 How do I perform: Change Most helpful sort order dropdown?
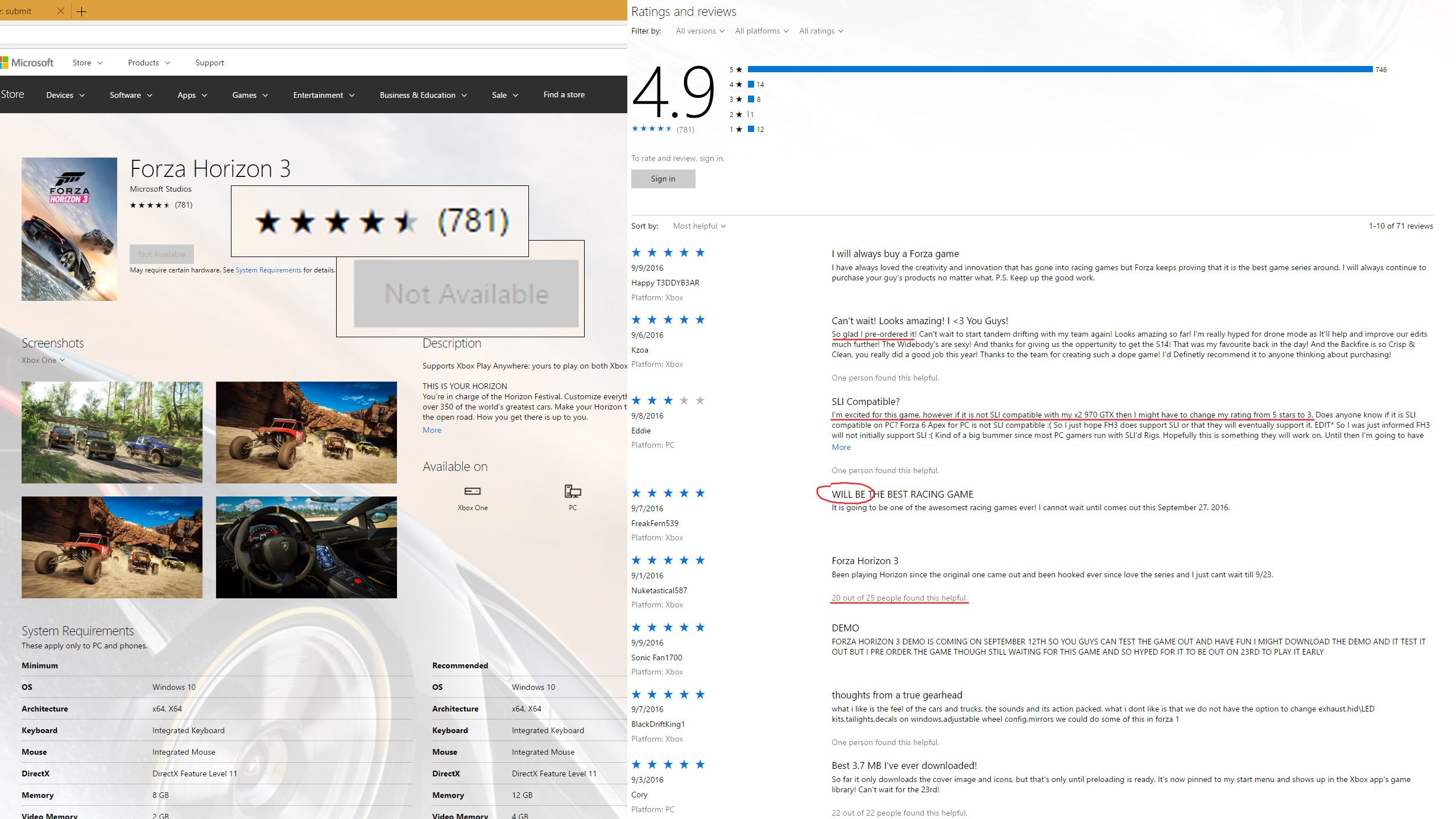click(699, 226)
